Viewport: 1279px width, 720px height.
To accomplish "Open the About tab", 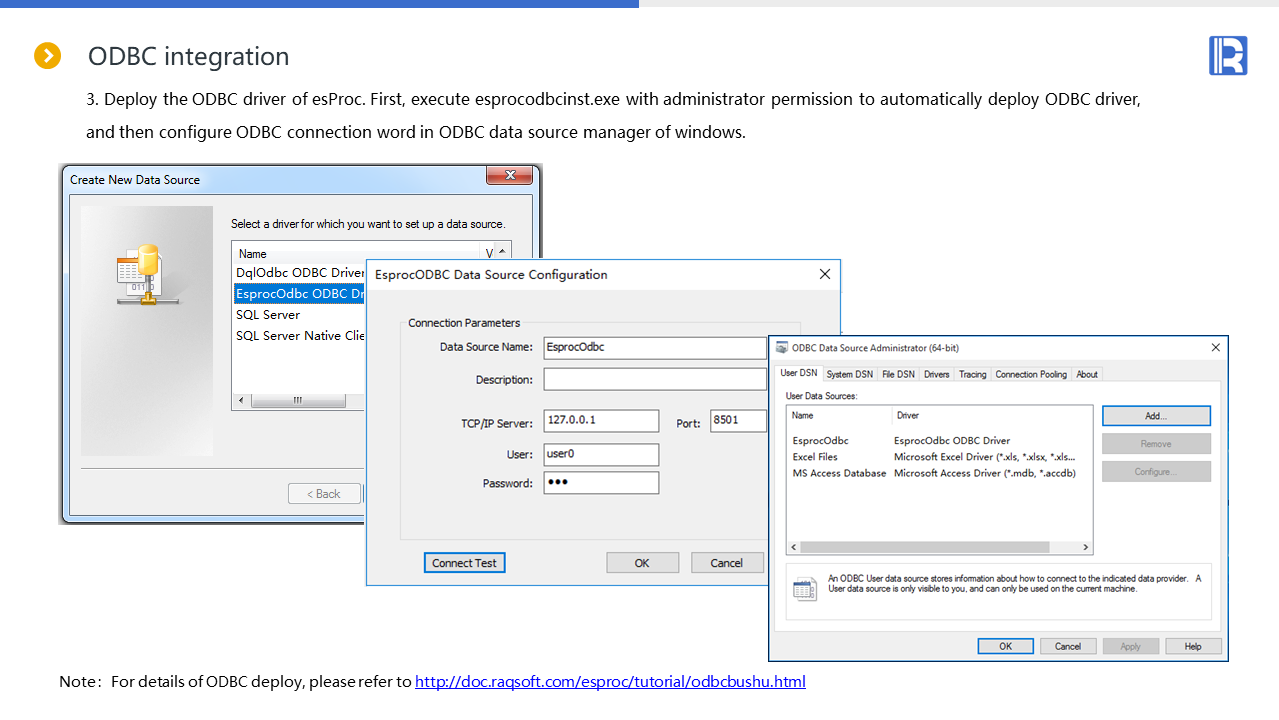I will pos(1087,374).
